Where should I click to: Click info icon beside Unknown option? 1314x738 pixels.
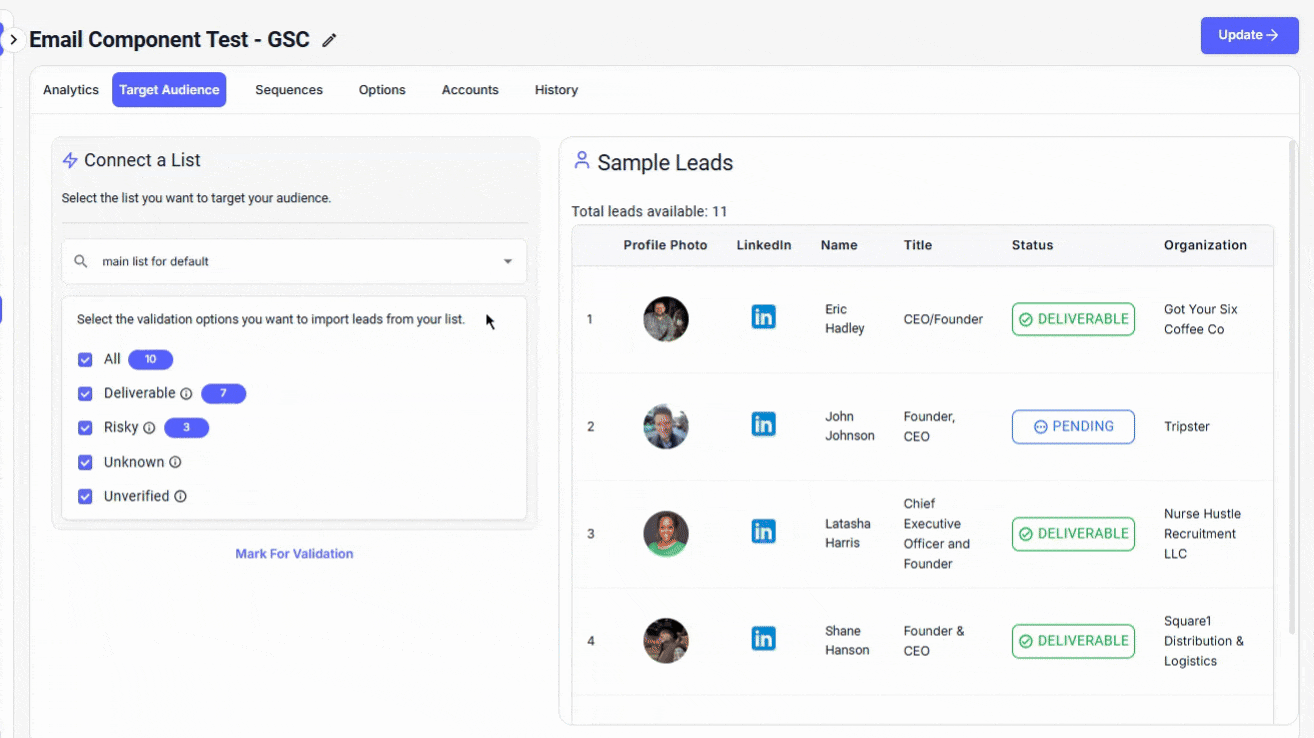(x=175, y=462)
